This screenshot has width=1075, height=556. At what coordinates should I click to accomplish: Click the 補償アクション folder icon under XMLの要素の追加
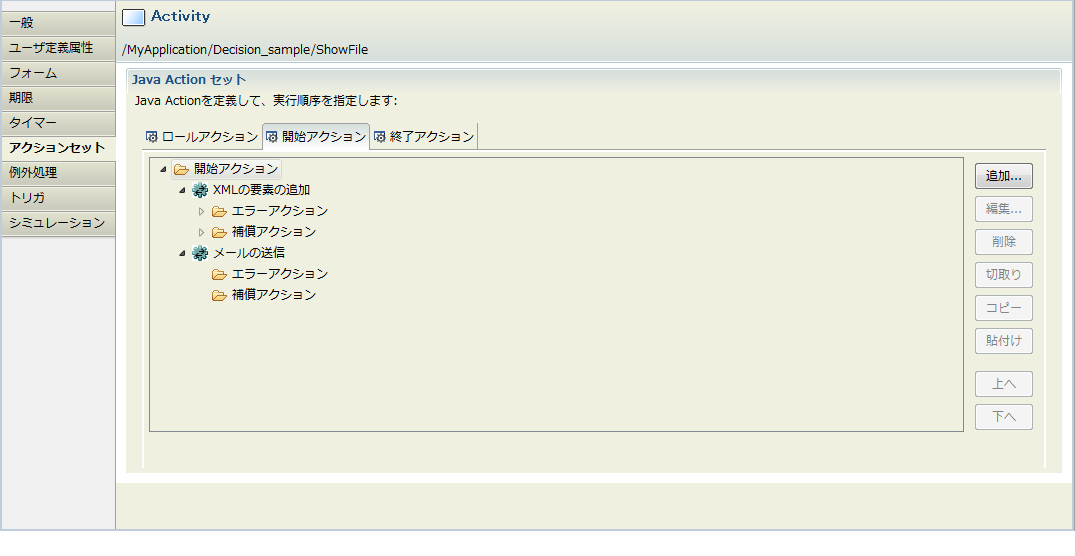[219, 232]
